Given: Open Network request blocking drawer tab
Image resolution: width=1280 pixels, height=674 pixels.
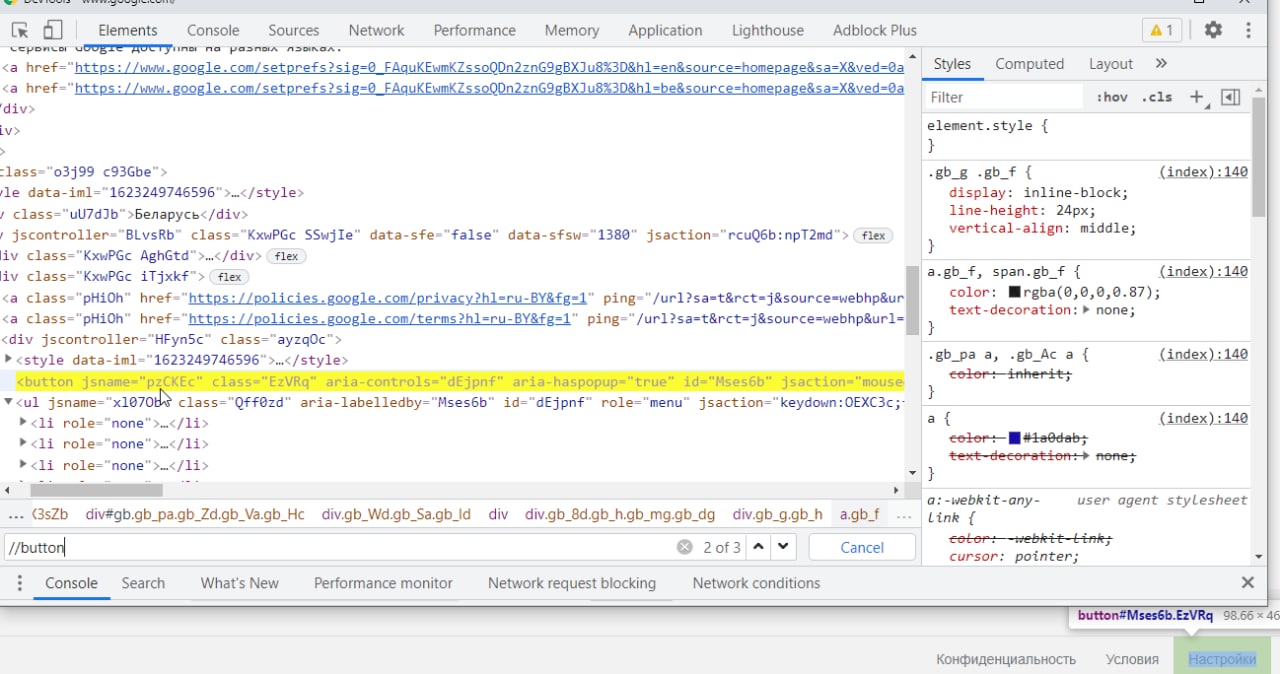Looking at the screenshot, I should click(572, 583).
